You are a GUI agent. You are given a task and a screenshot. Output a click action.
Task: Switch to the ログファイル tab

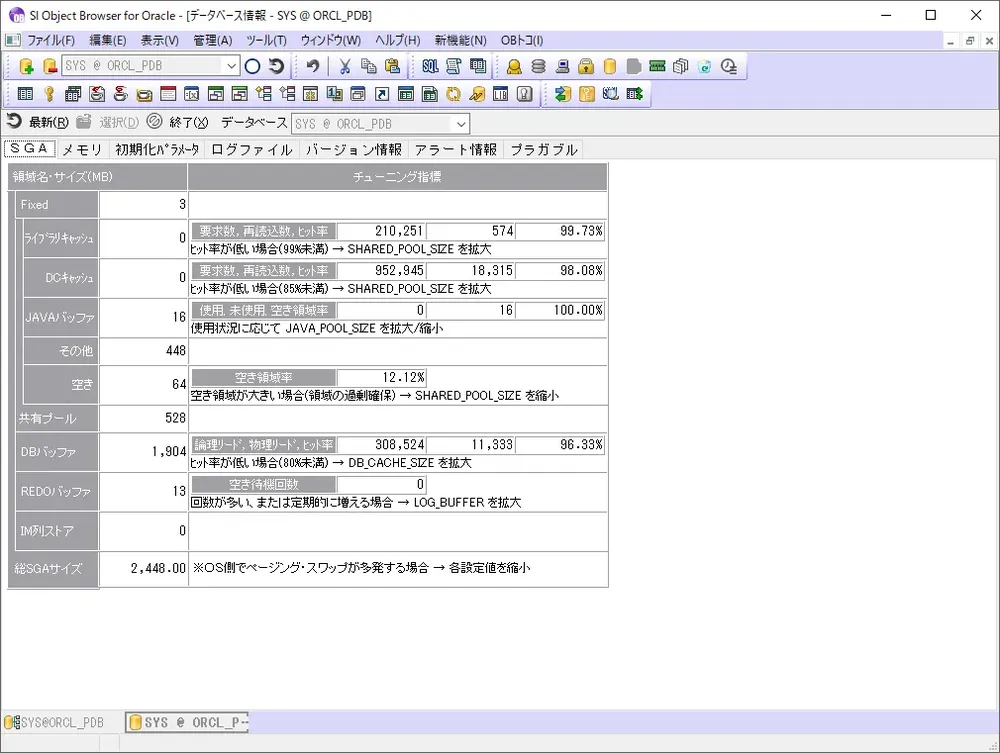click(x=252, y=150)
